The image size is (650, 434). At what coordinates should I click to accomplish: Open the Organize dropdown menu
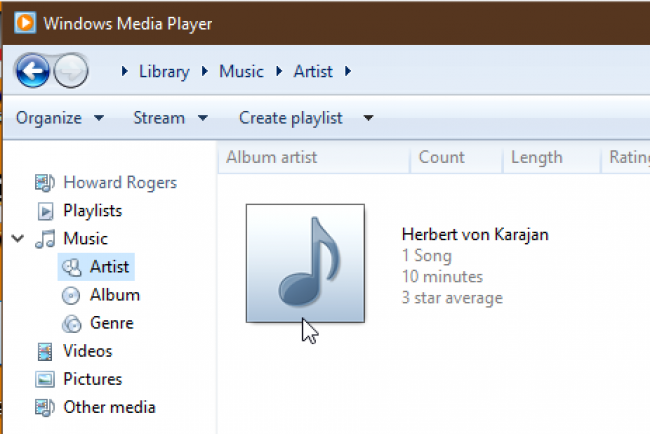[59, 118]
